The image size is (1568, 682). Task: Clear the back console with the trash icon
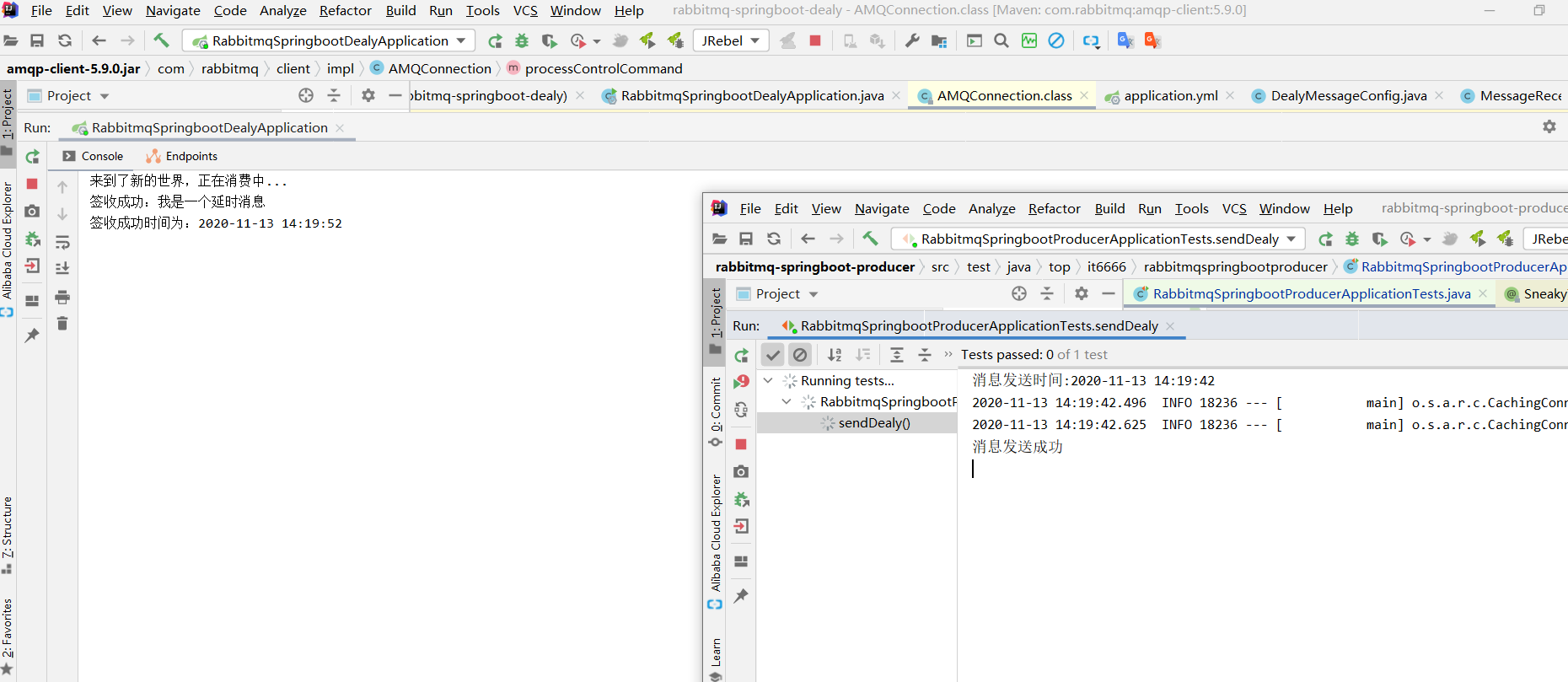62,323
